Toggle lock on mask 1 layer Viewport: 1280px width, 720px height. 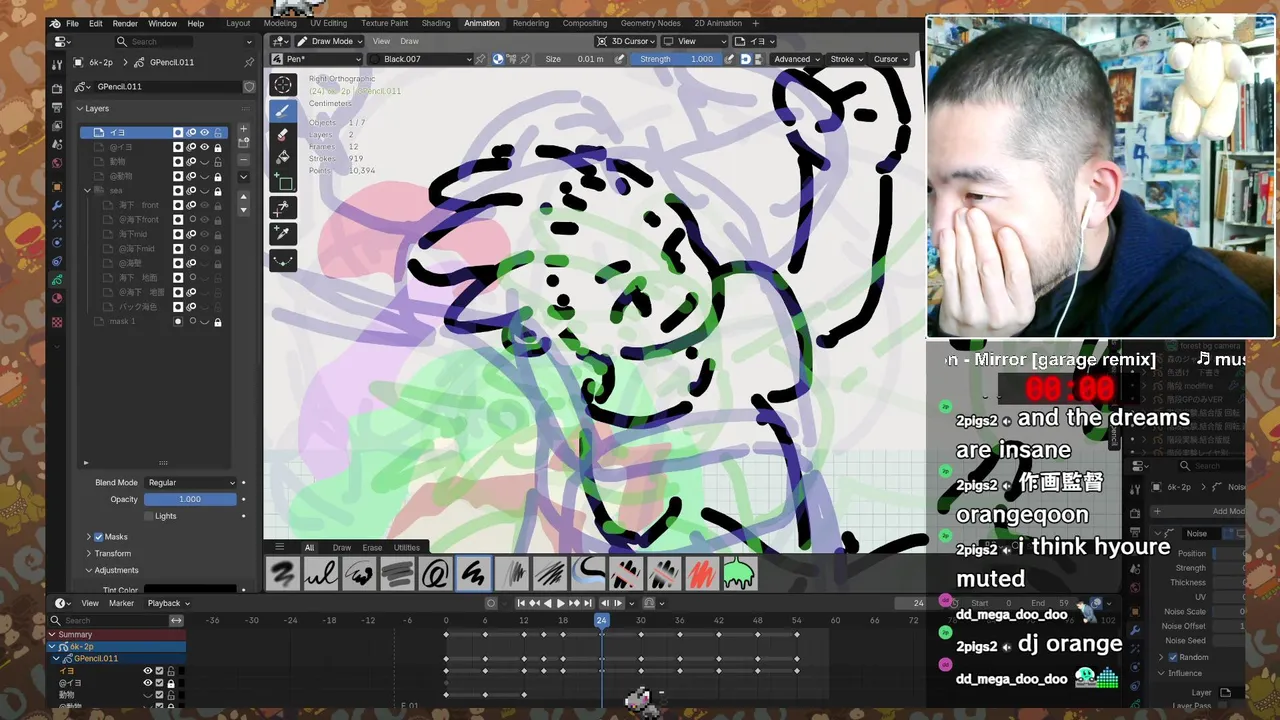[217, 322]
